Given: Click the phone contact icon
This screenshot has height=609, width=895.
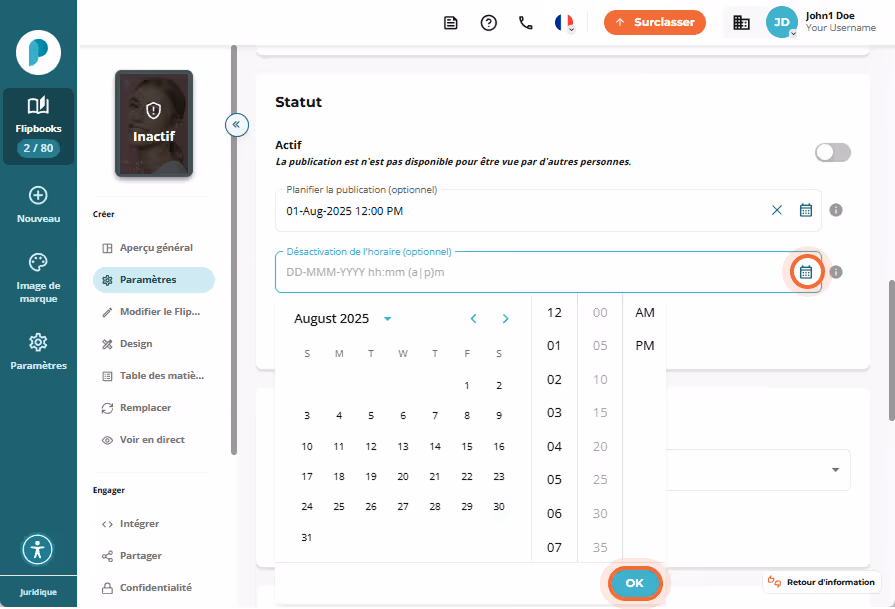Looking at the screenshot, I should 526,23.
